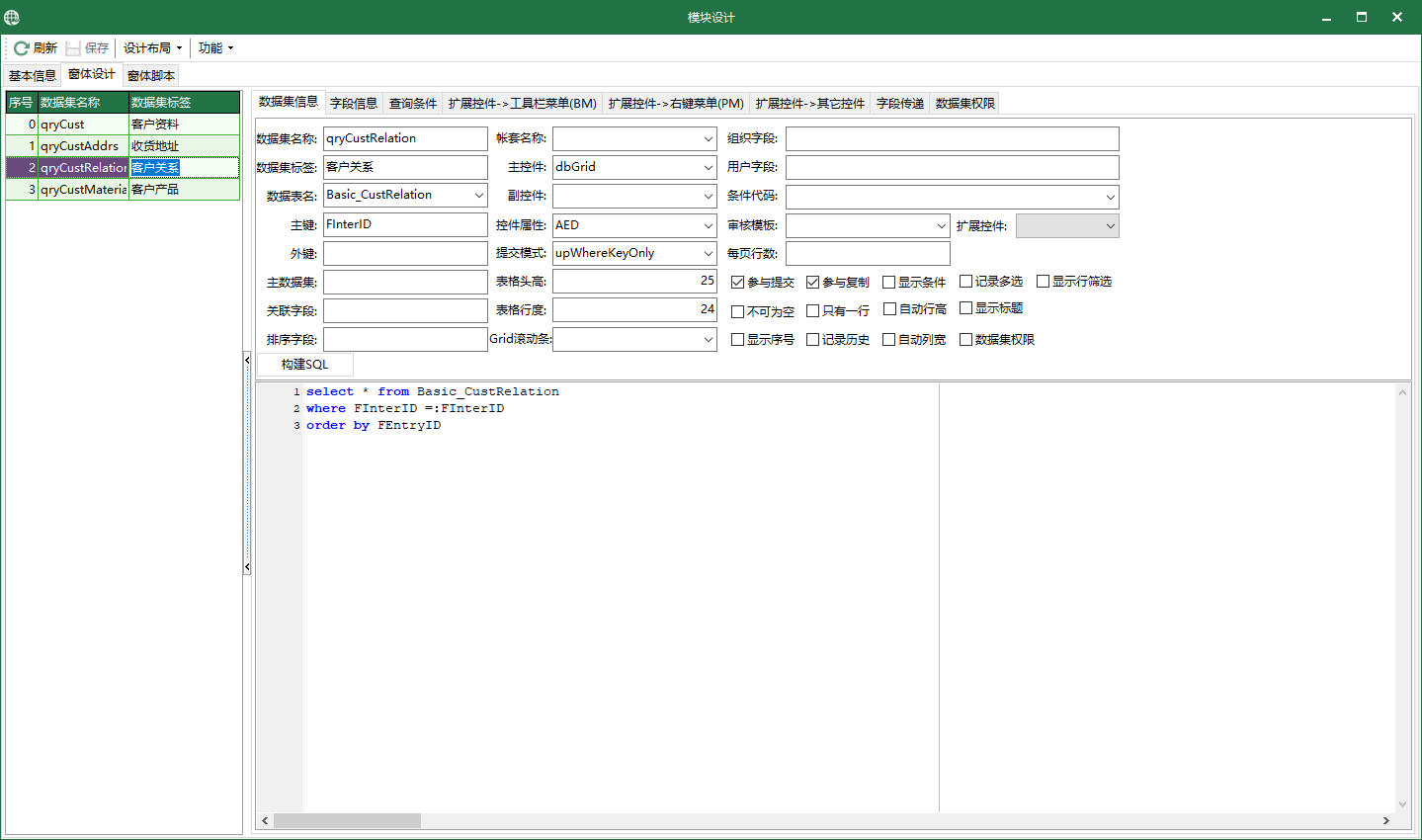Tick the 只有一行 checkbox

tap(812, 310)
